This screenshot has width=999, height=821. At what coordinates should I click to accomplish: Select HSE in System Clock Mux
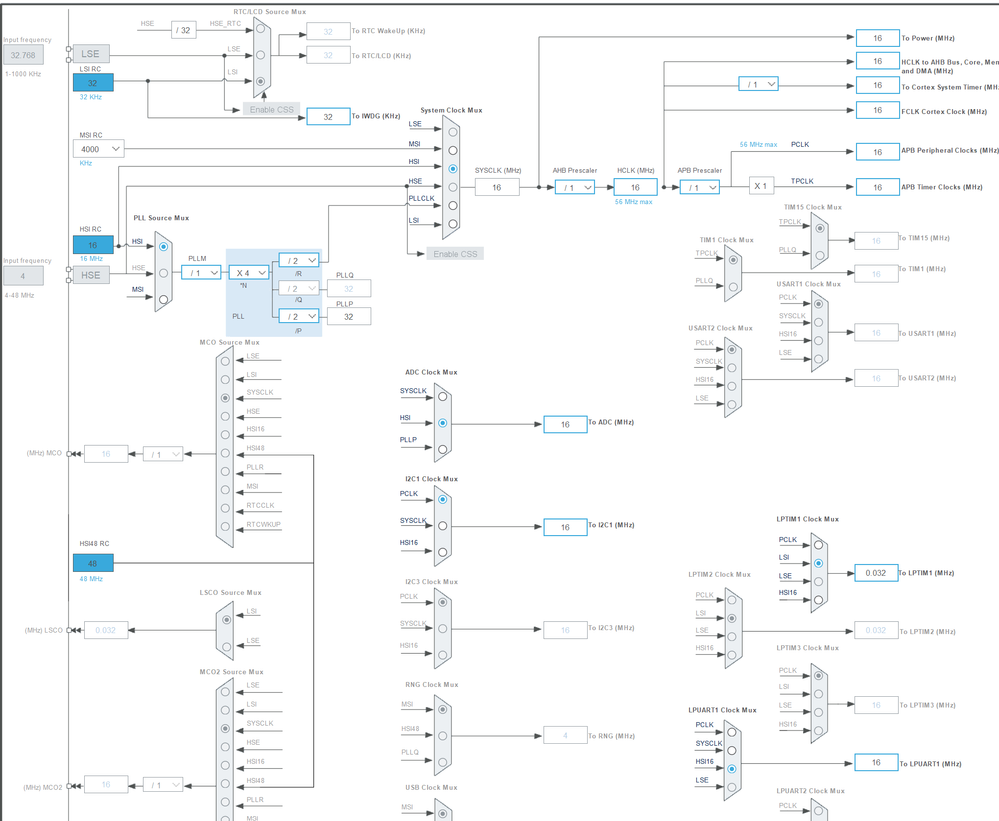(452, 187)
